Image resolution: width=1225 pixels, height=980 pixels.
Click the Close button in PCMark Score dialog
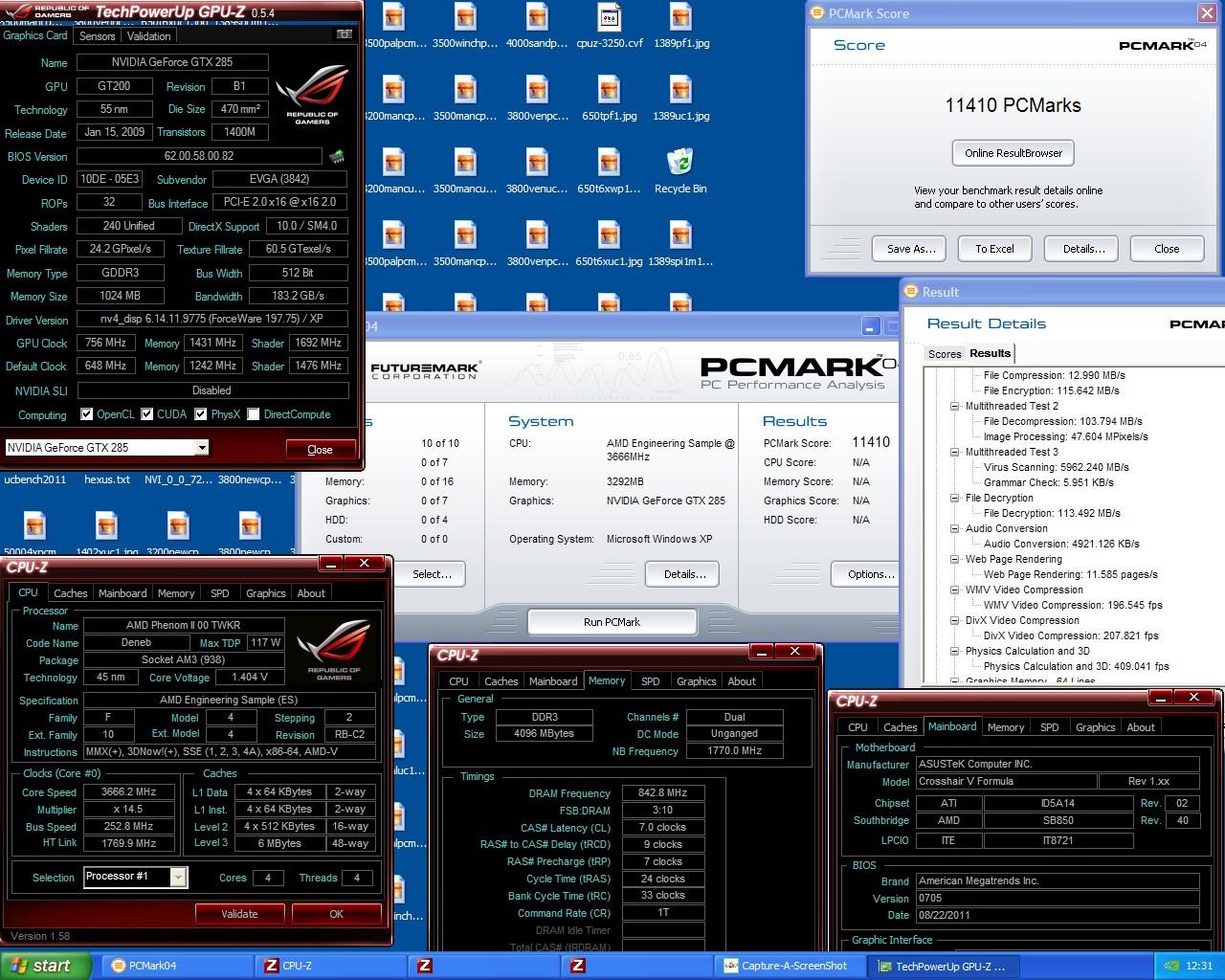(1167, 249)
